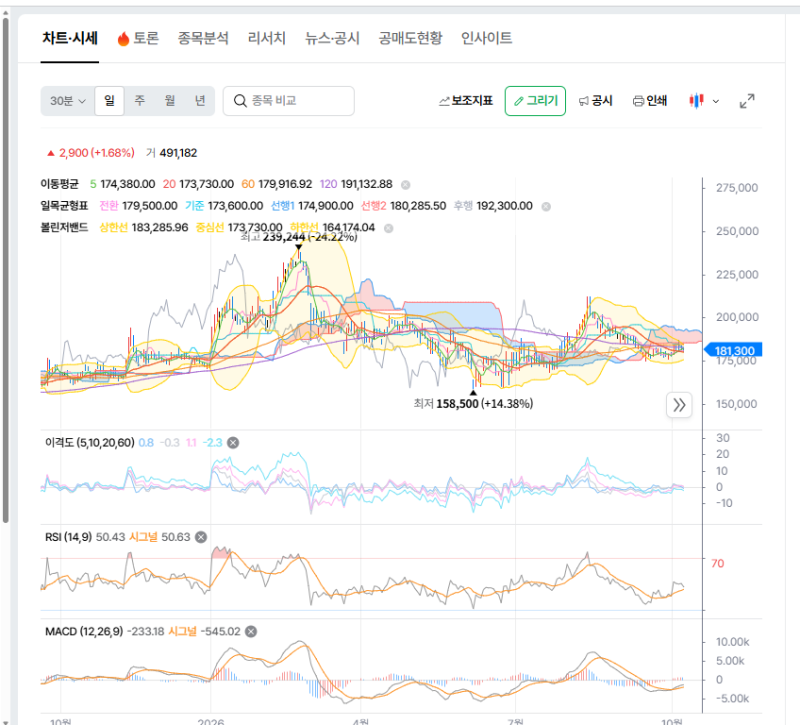
Task: Click the candlestick chart type icon
Action: point(696,101)
